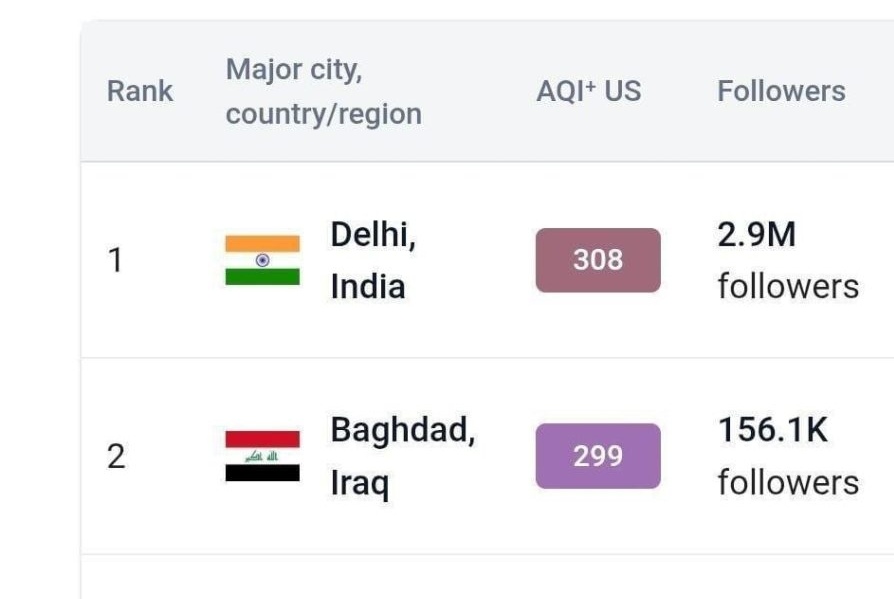Click the AQI+ US column header
894x599 pixels.
(588, 91)
